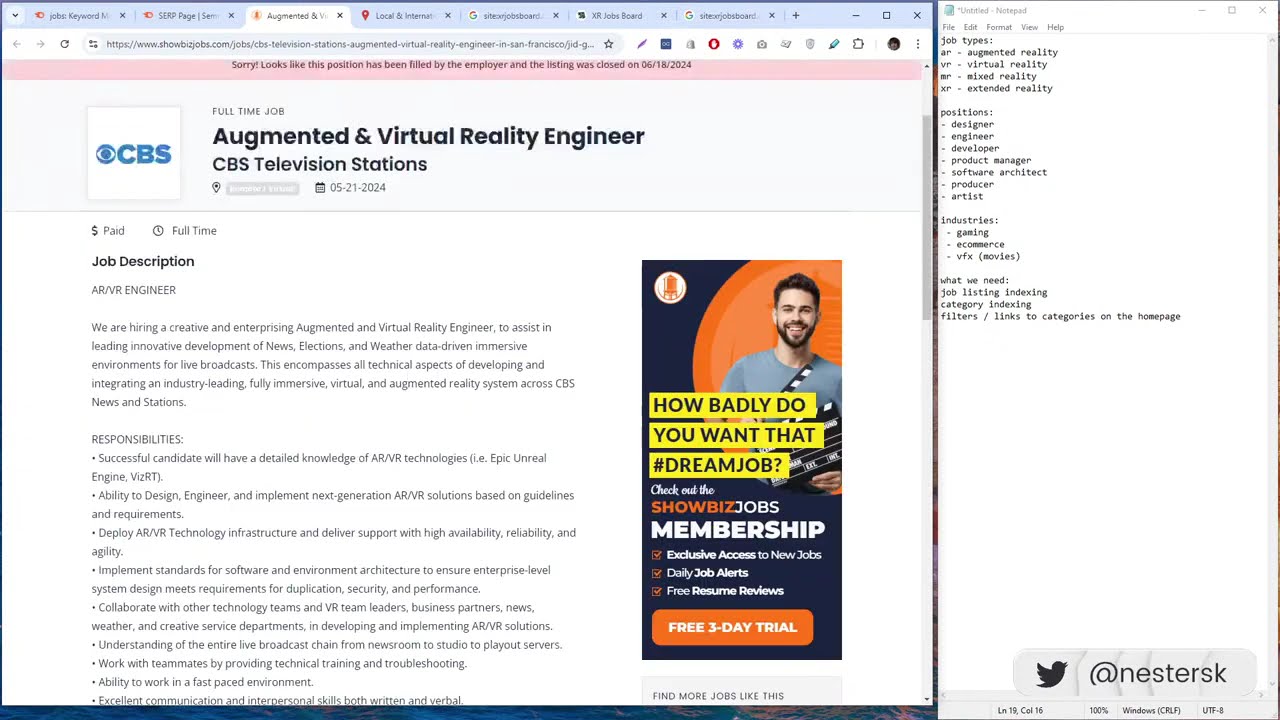Open Notepad's Help menu

(1055, 27)
